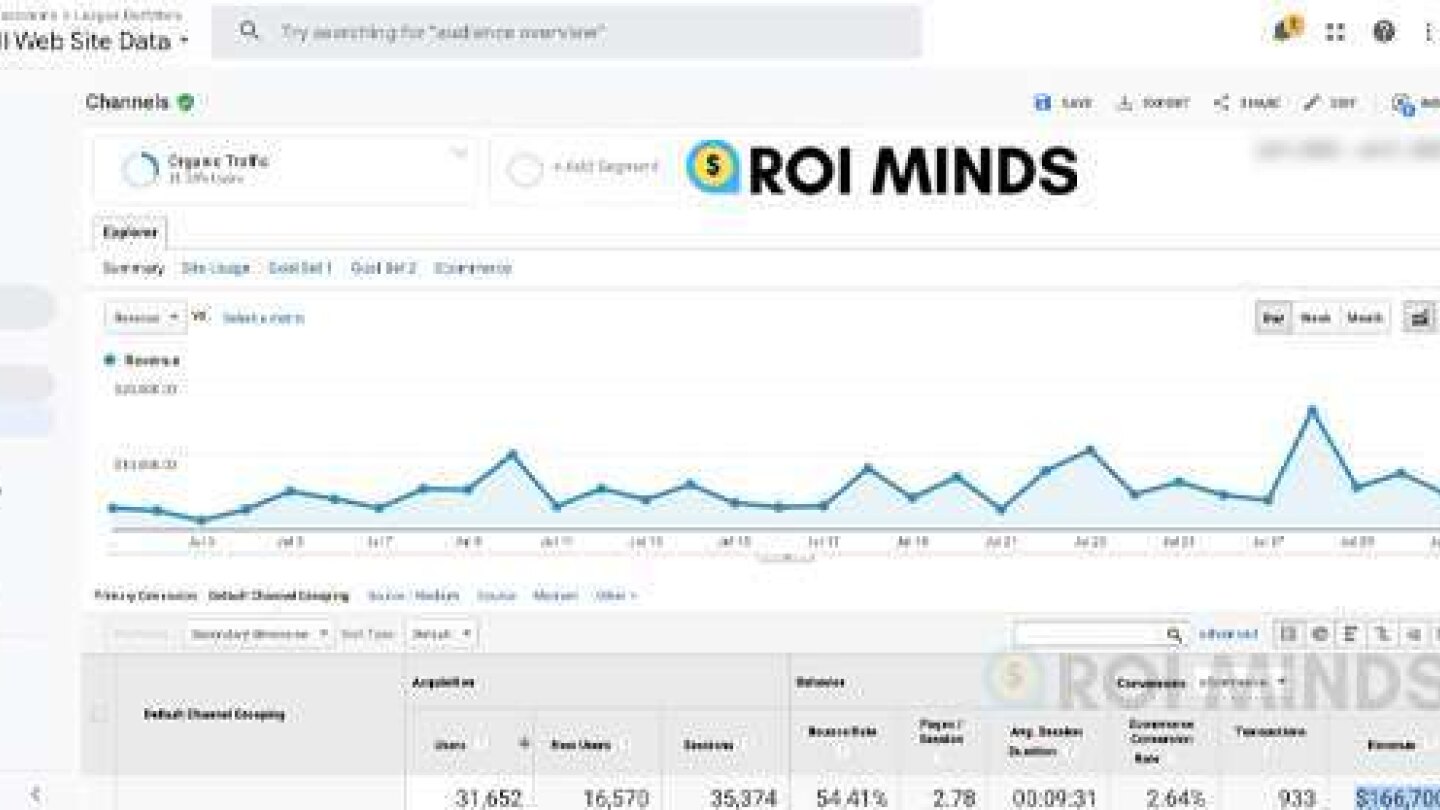Click the 35,374 sessions total

[744, 798]
